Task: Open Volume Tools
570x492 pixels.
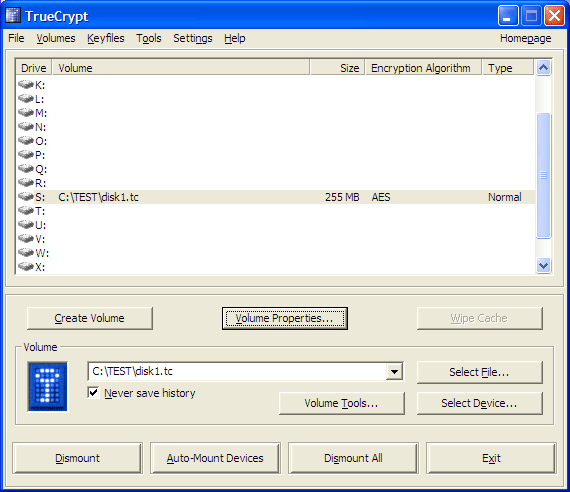Action: pos(342,403)
